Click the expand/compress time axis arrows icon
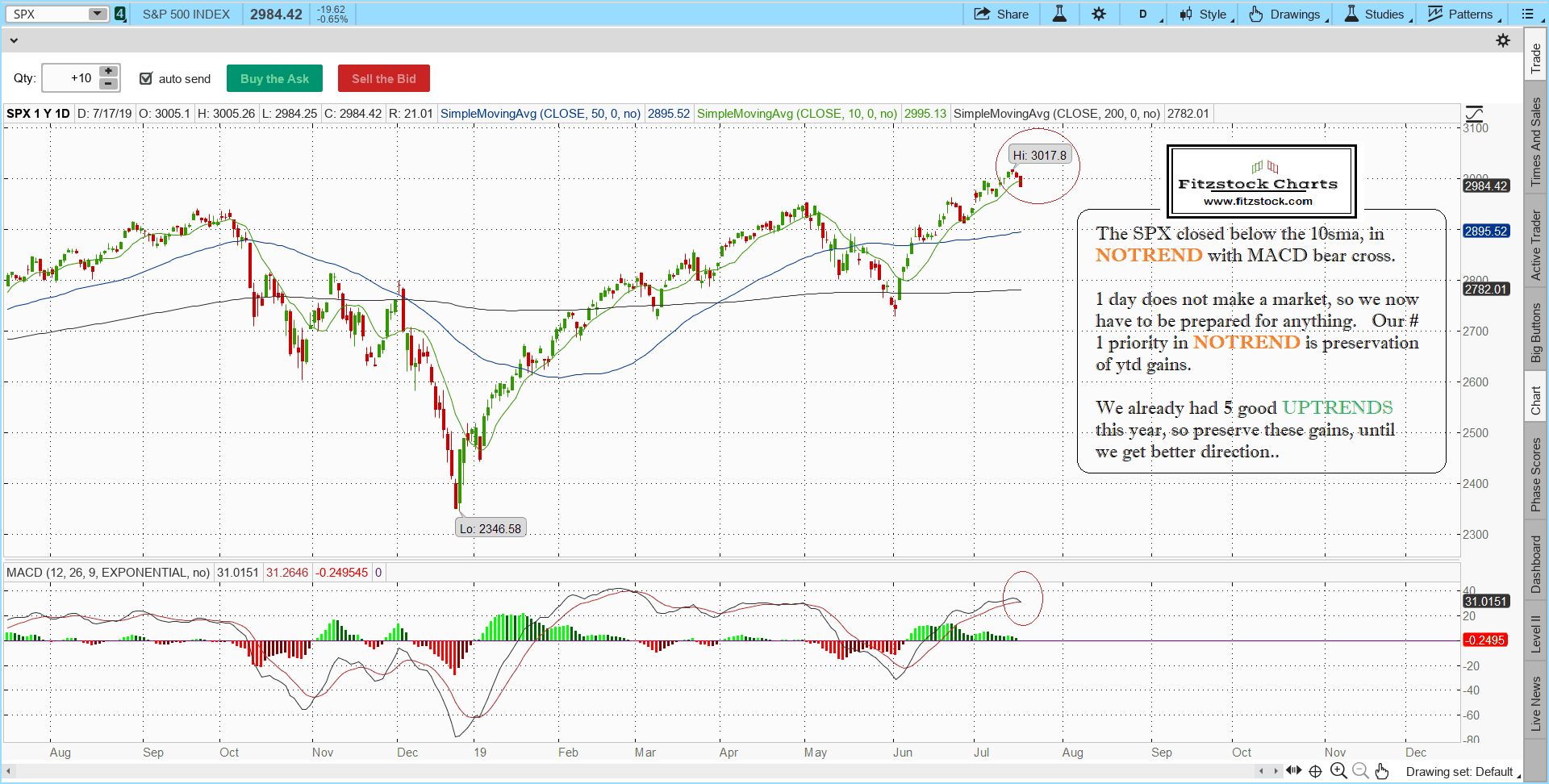The image size is (1549, 784). point(1293,771)
